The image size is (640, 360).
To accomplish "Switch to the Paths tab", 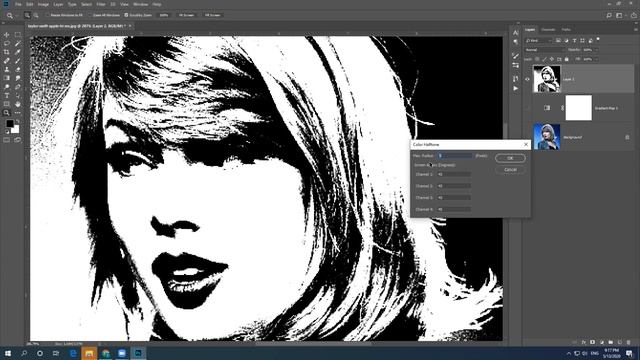I will [566, 29].
